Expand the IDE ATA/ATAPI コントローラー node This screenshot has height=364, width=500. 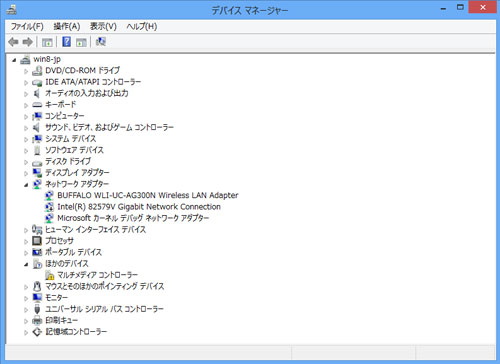tap(26, 83)
